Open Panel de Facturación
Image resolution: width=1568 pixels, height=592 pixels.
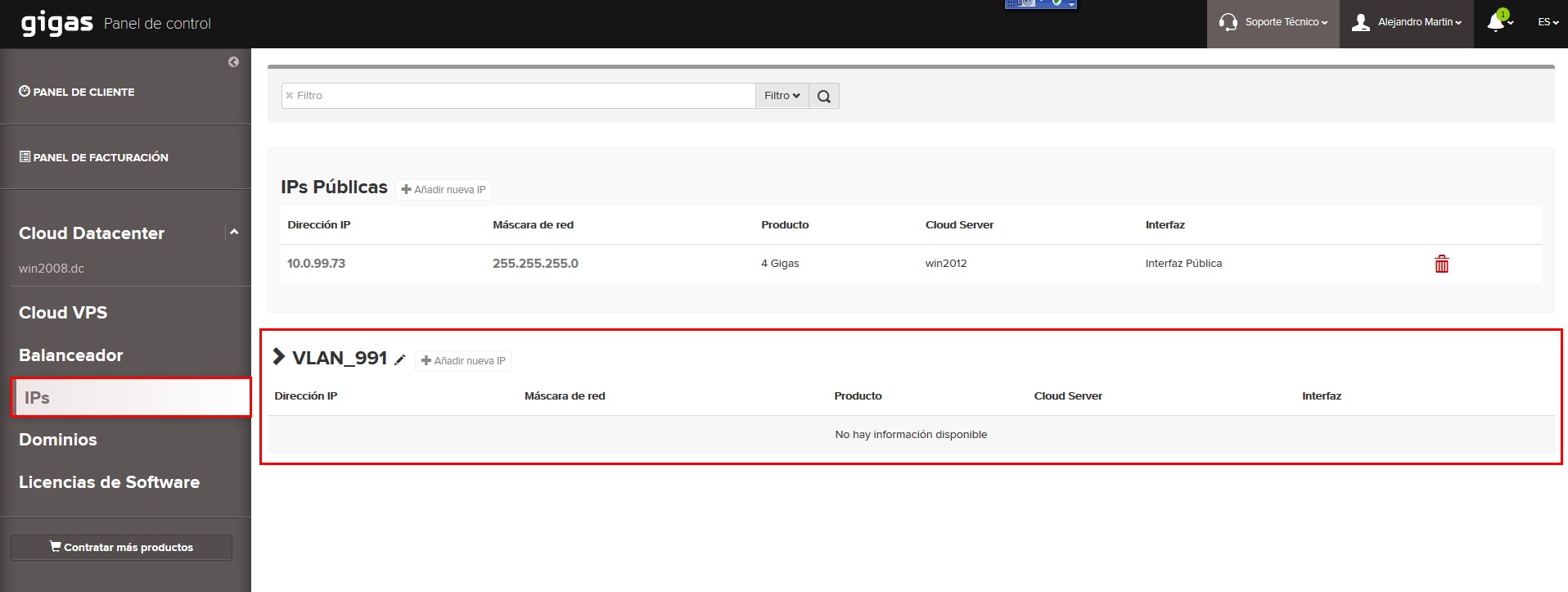point(93,157)
